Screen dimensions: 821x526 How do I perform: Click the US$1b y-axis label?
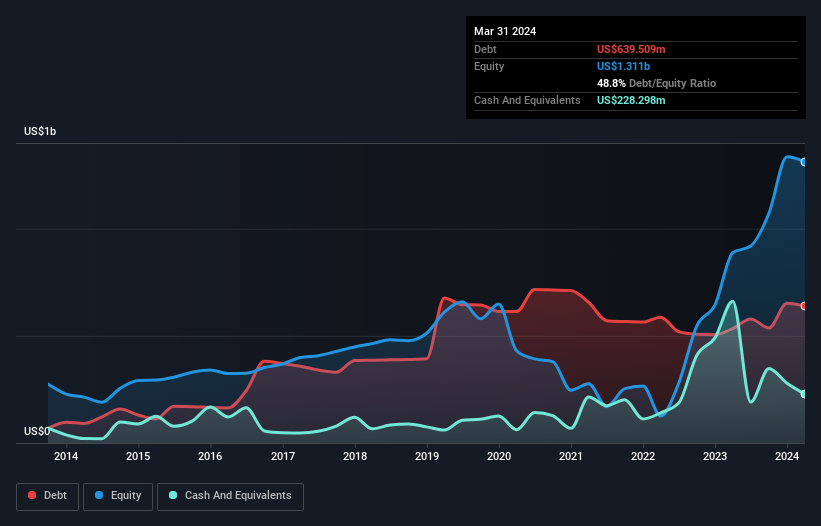point(40,131)
